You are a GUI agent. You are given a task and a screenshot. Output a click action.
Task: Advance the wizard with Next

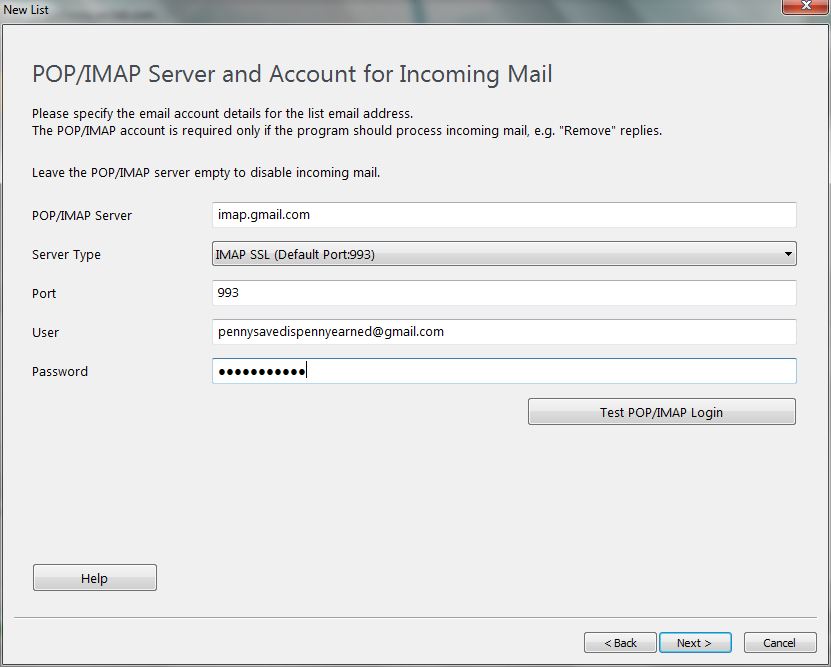(695, 643)
